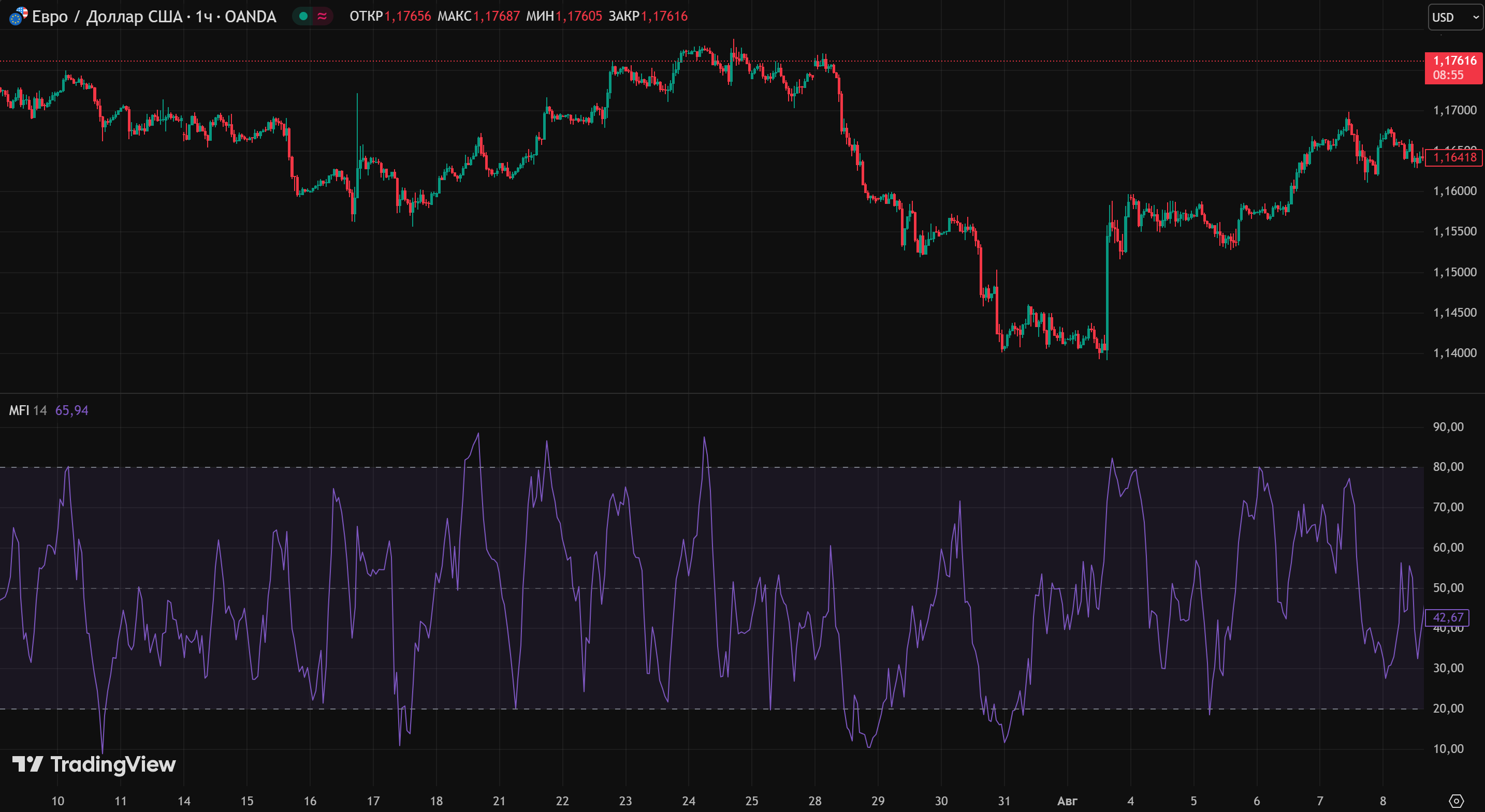This screenshot has width=1485, height=812.
Task: Click the МАКС high price value
Action: [497, 16]
